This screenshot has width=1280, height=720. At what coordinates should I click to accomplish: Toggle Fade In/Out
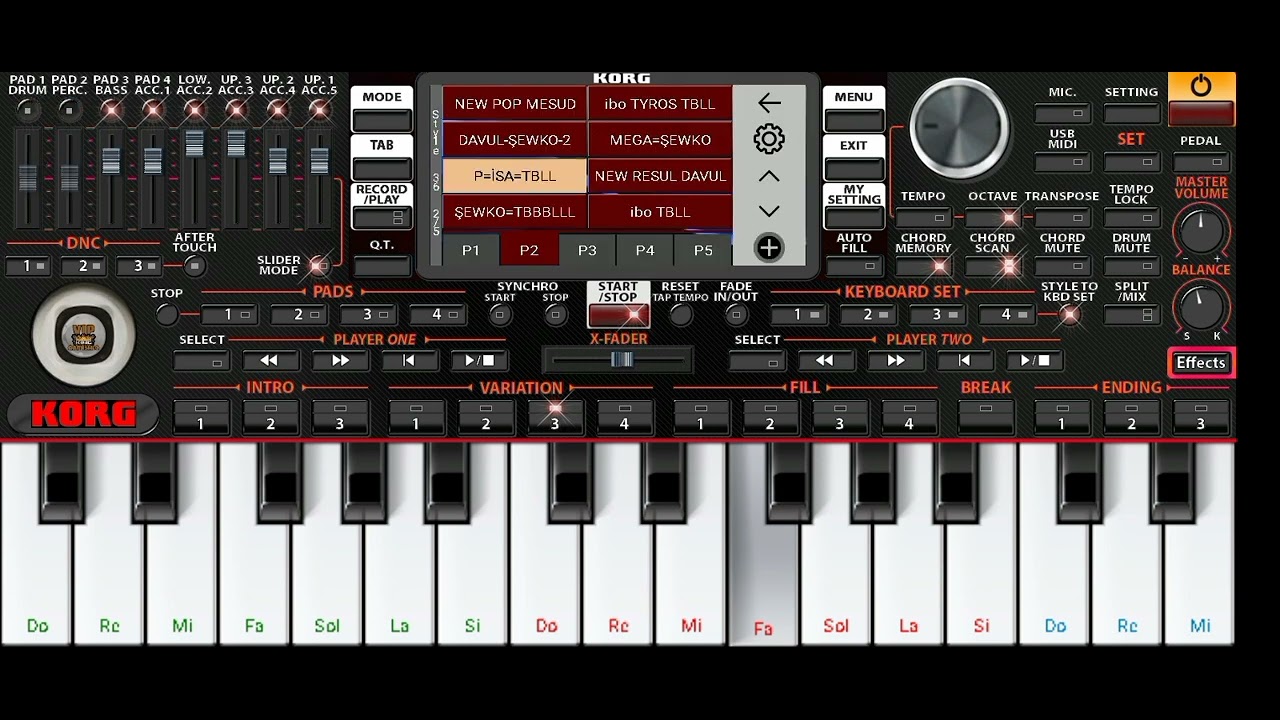(x=736, y=315)
